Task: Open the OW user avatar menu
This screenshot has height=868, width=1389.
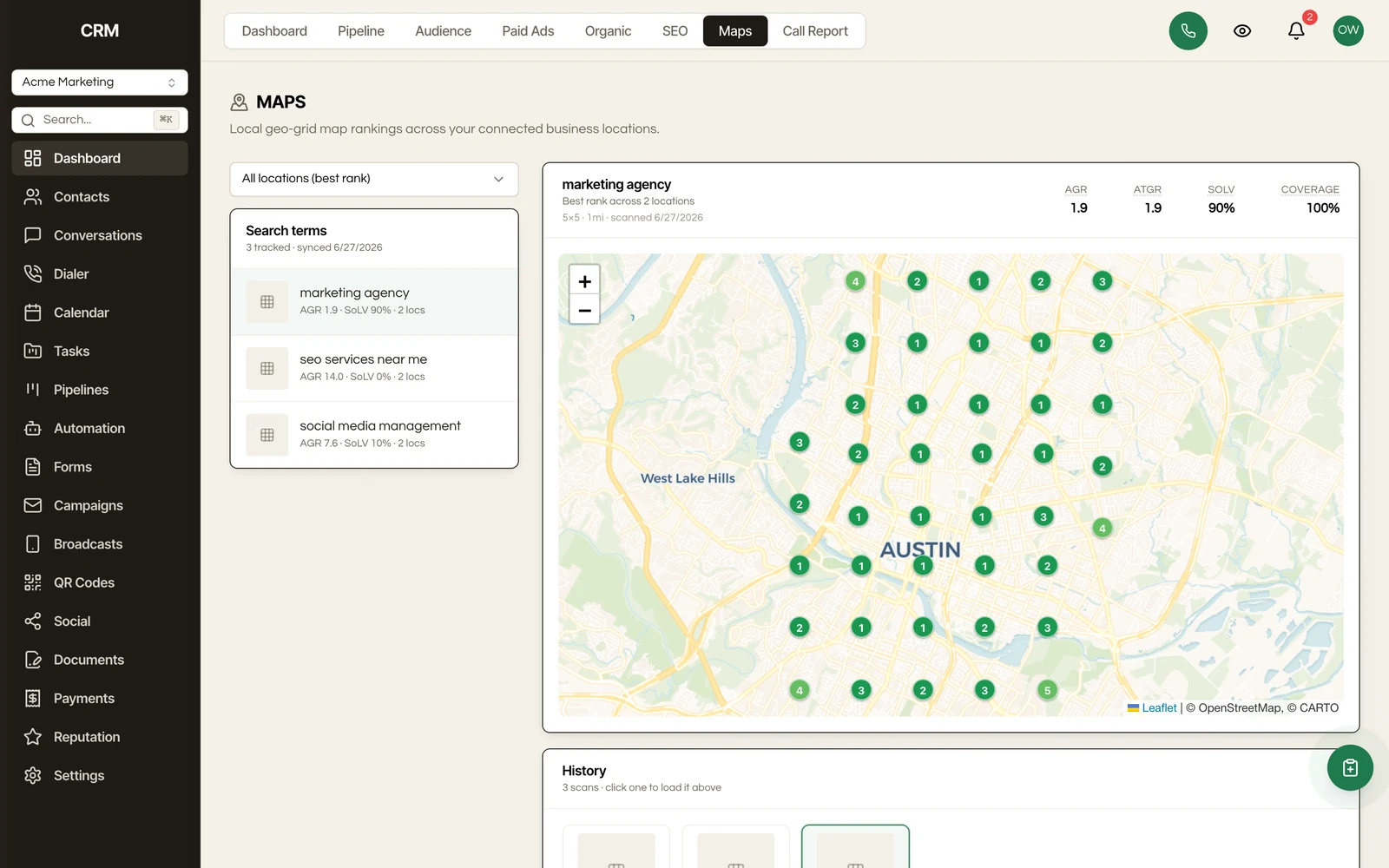Action: (1348, 30)
